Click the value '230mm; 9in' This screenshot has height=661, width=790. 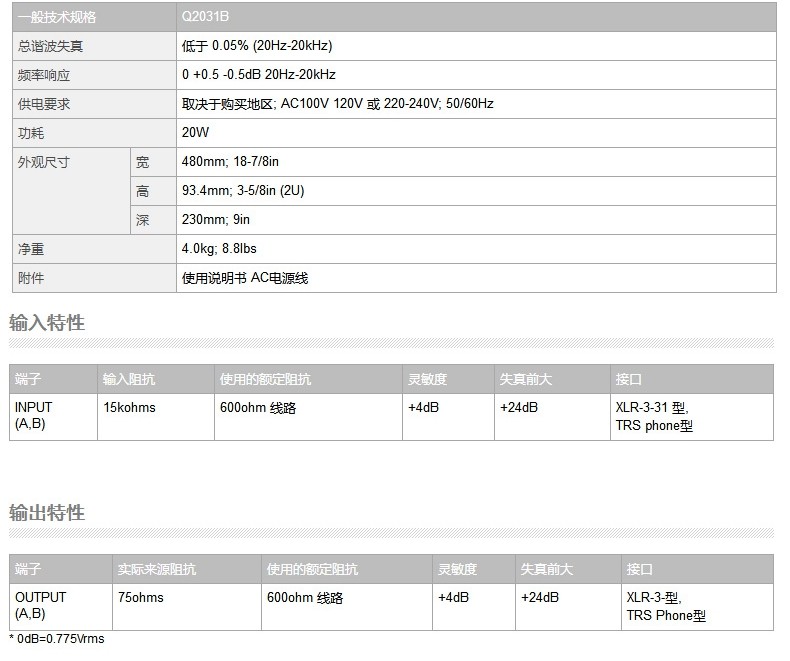pos(216,220)
